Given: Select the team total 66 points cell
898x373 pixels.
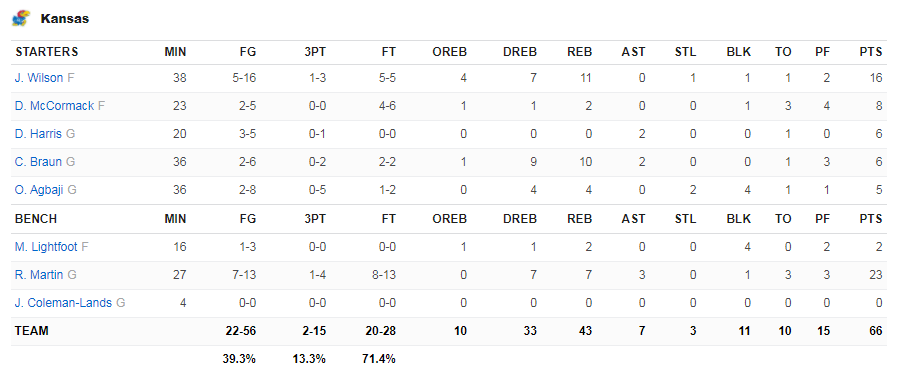Looking at the screenshot, I should [876, 331].
